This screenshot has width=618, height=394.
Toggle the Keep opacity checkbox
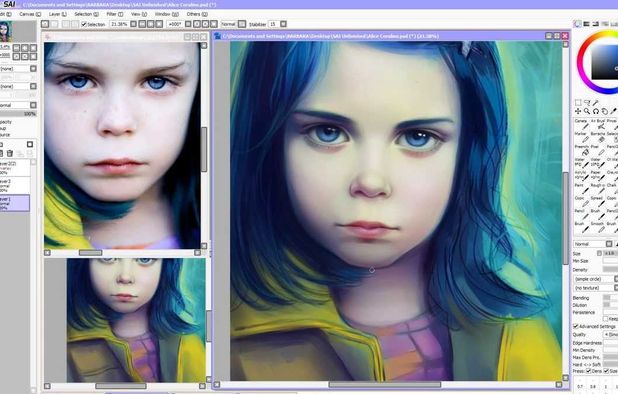click(606, 319)
